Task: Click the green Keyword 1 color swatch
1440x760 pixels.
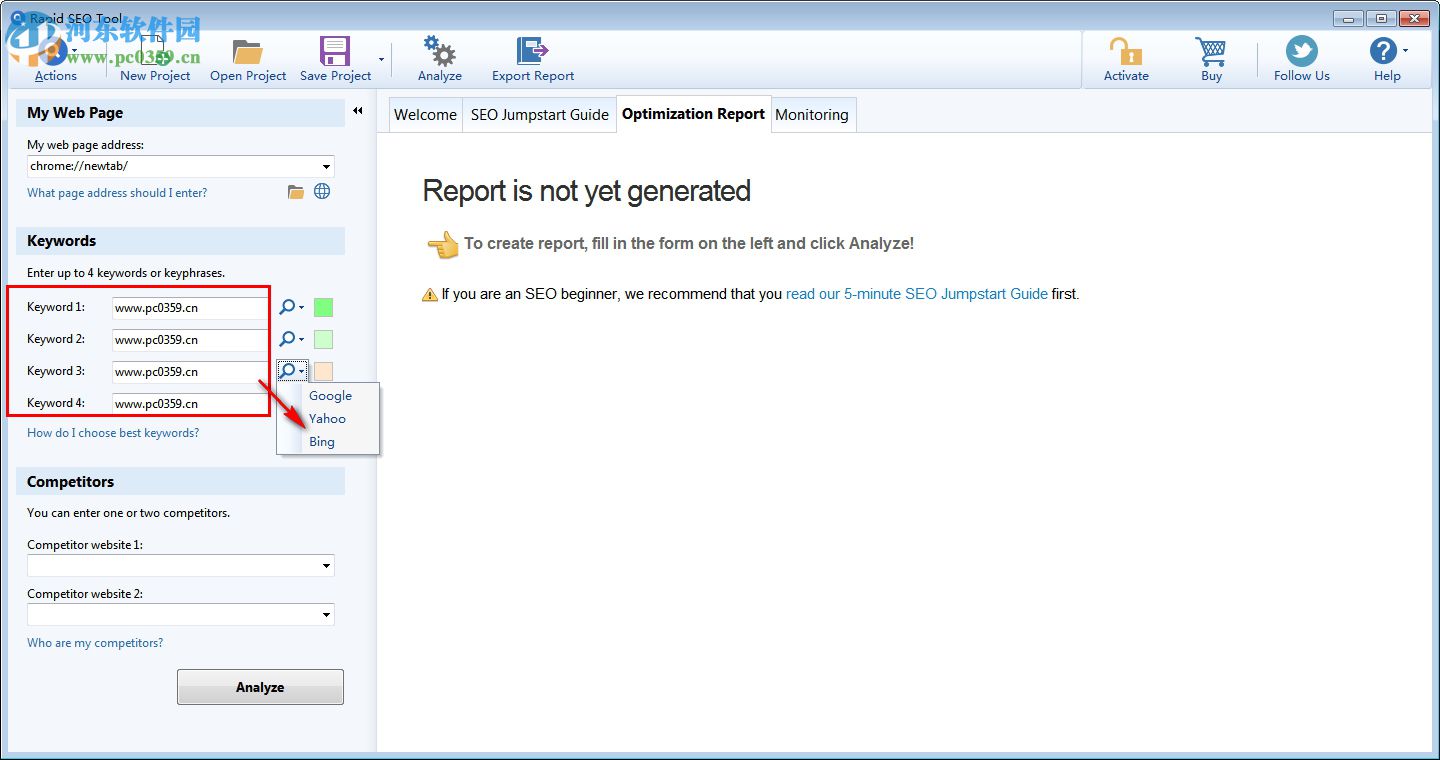Action: pos(323,308)
